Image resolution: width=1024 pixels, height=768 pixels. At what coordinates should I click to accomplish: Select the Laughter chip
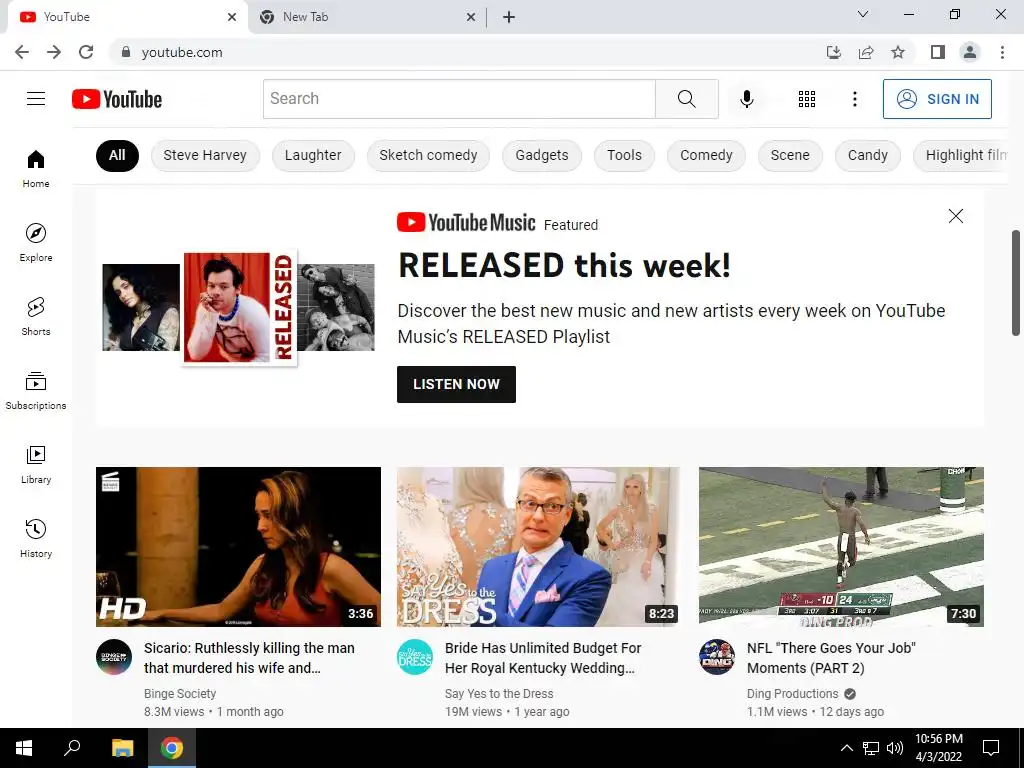click(313, 155)
